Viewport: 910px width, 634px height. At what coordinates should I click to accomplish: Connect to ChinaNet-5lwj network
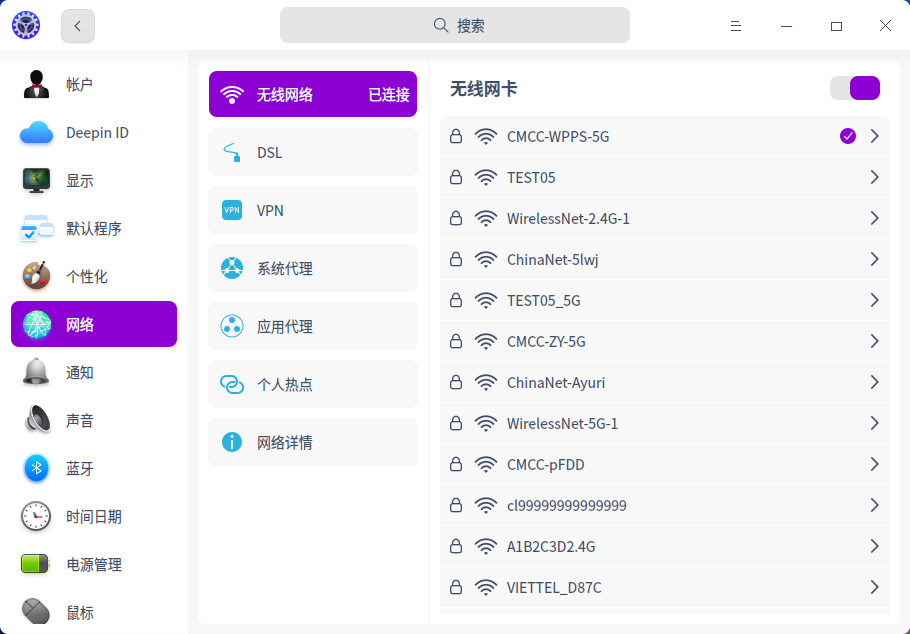pos(665,259)
